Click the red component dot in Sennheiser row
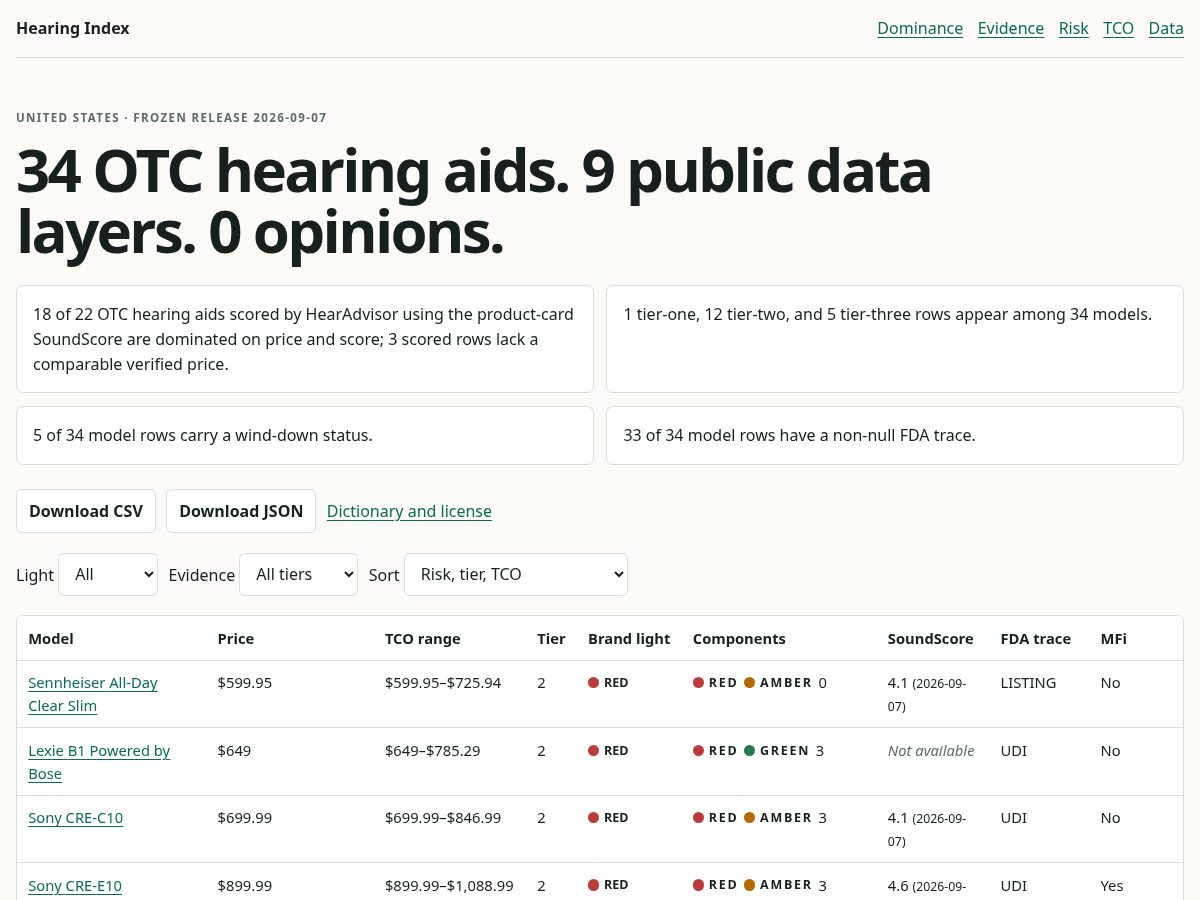 (699, 683)
